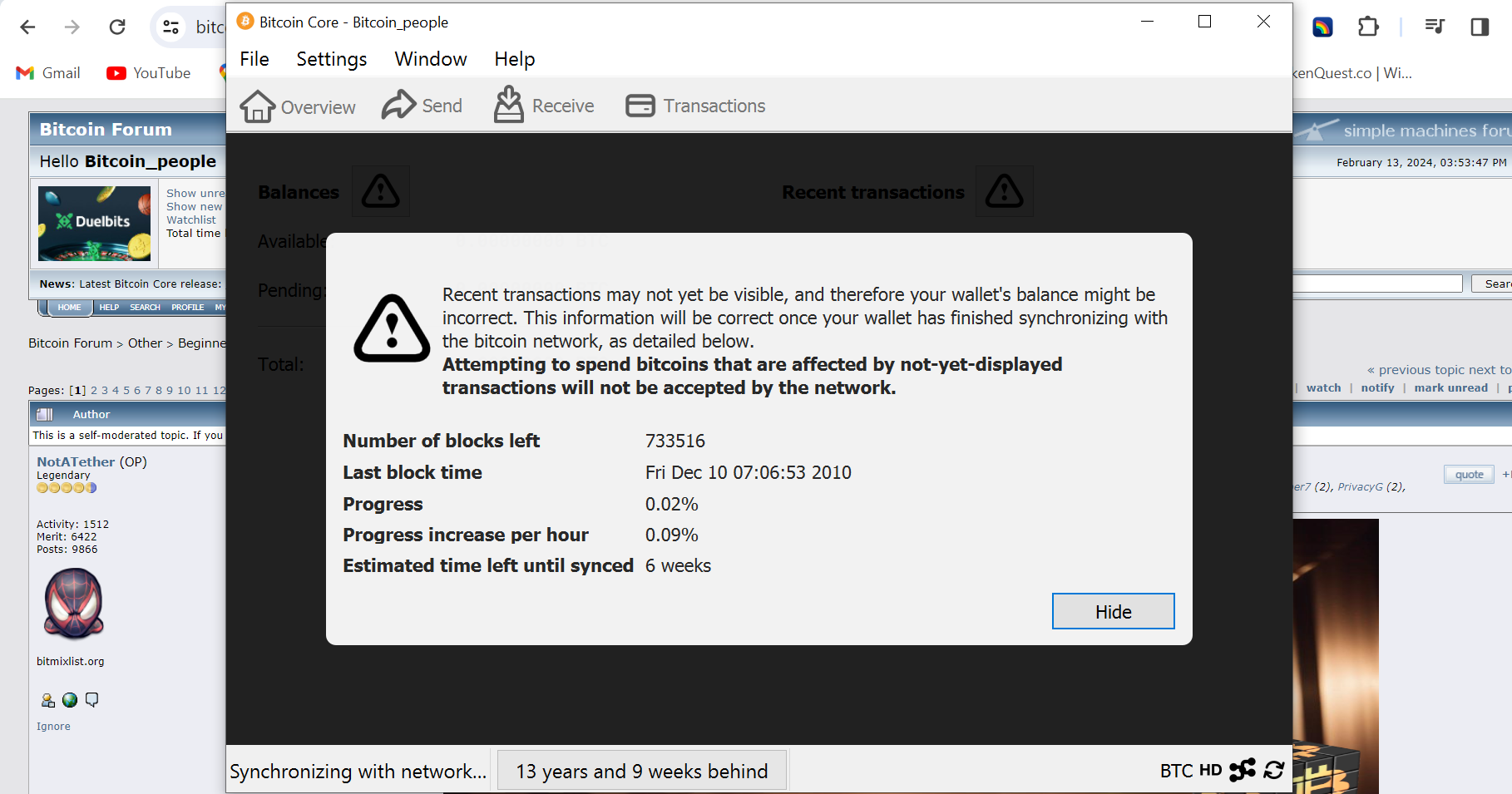
Task: Open the NotATether author profile link
Action: [x=76, y=461]
